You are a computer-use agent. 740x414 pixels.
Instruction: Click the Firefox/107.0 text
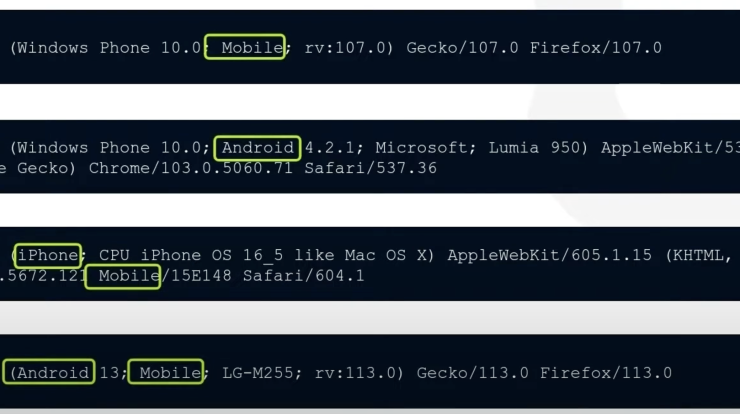pyautogui.click(x=596, y=48)
